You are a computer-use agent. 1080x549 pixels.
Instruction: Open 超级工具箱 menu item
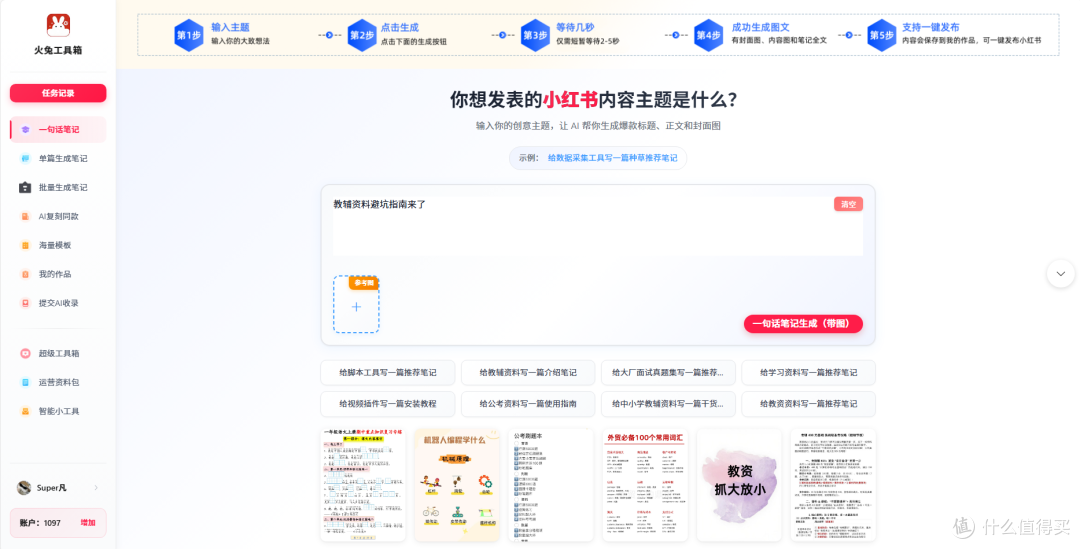coord(58,353)
